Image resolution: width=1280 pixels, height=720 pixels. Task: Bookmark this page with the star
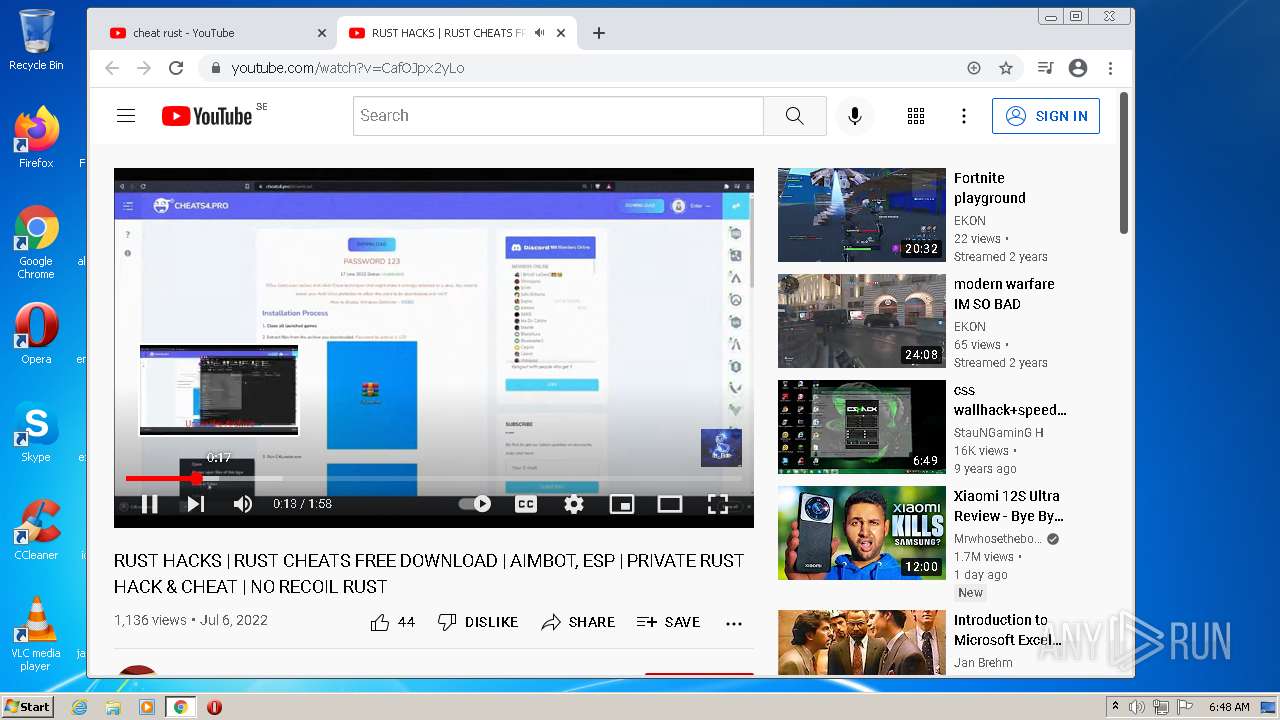point(1006,68)
